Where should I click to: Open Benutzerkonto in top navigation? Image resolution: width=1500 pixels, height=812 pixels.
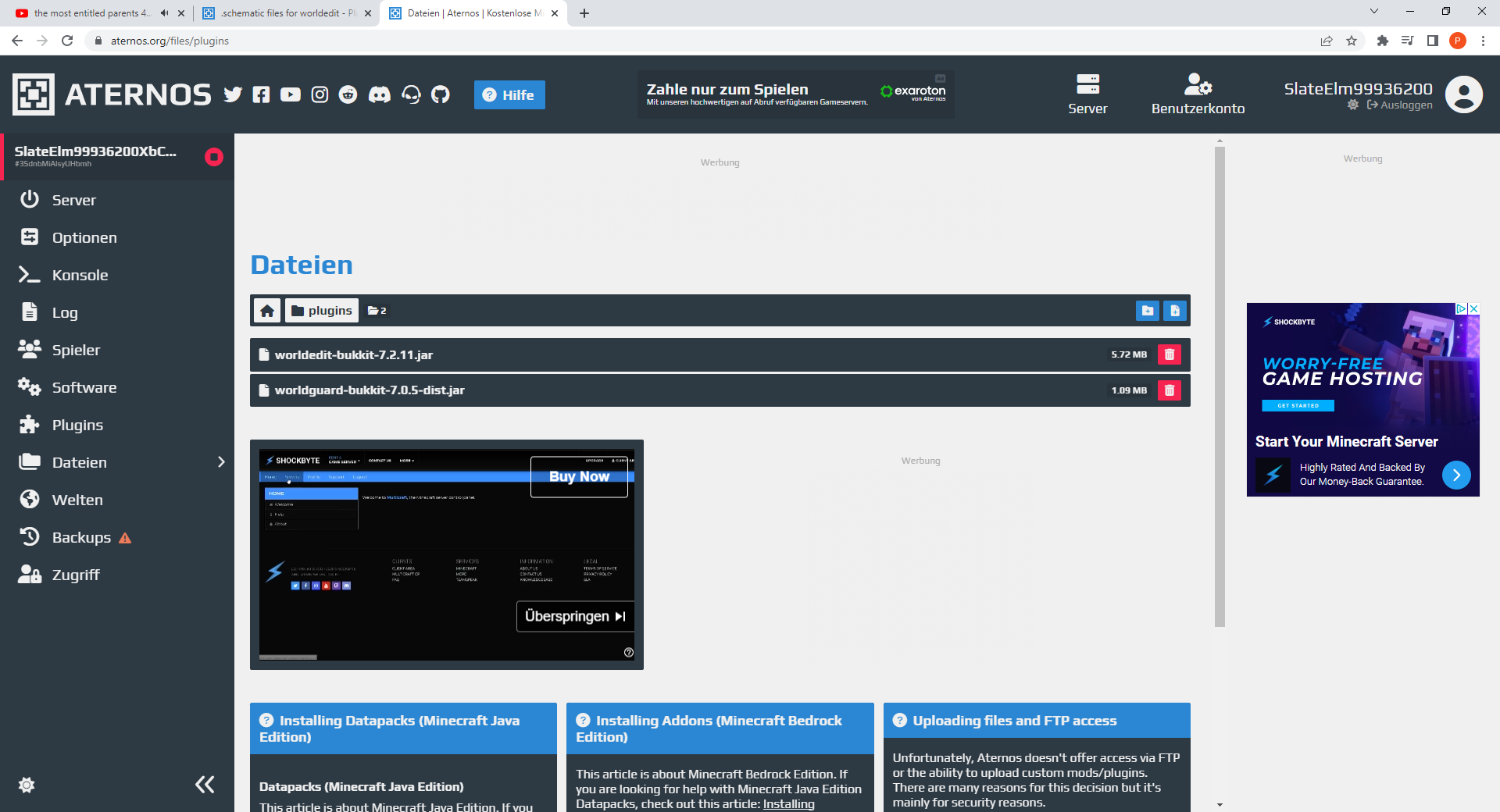pyautogui.click(x=1198, y=94)
